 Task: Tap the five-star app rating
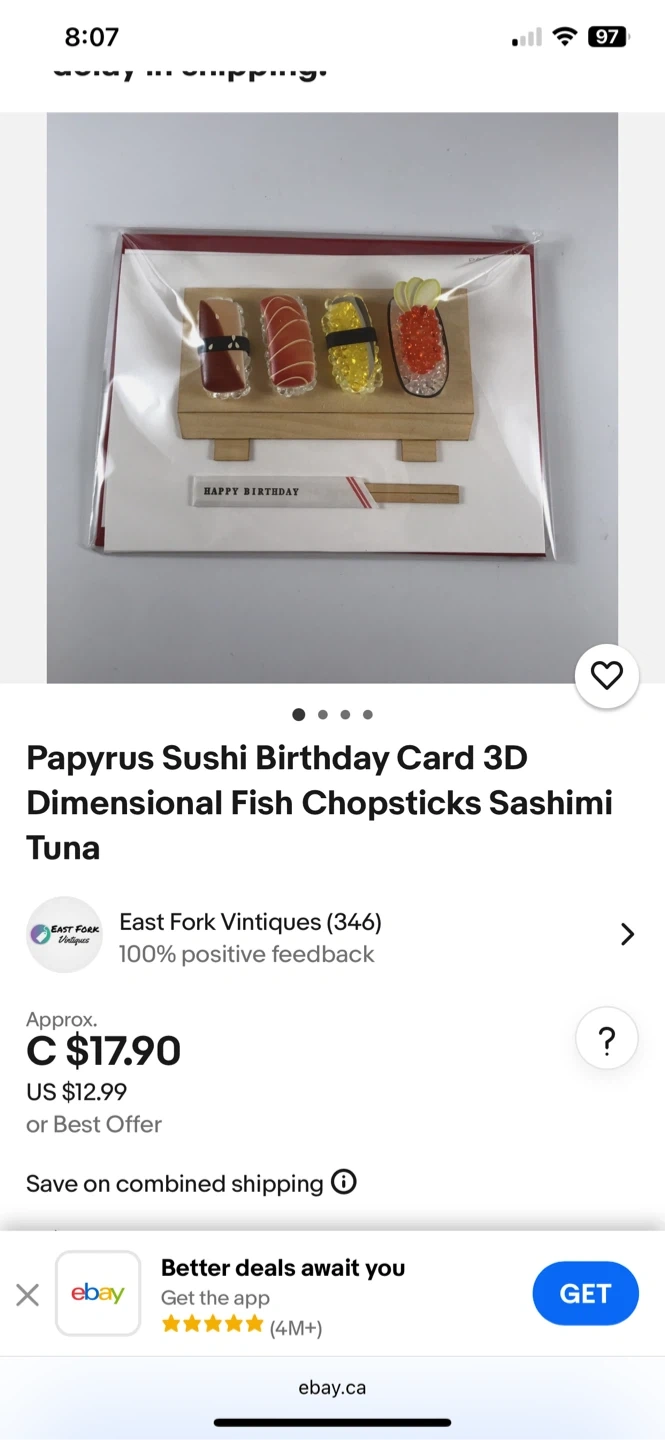(x=212, y=1324)
